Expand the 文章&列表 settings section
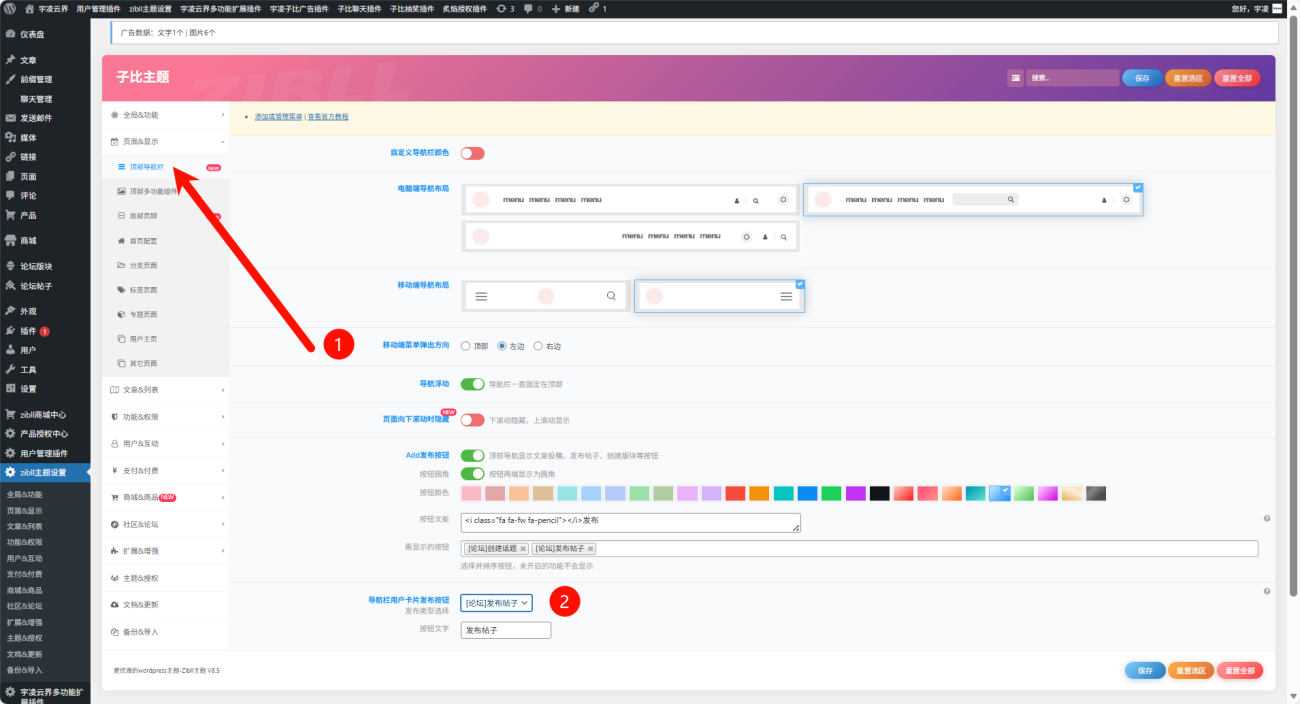Image resolution: width=1300 pixels, height=704 pixels. (x=166, y=390)
